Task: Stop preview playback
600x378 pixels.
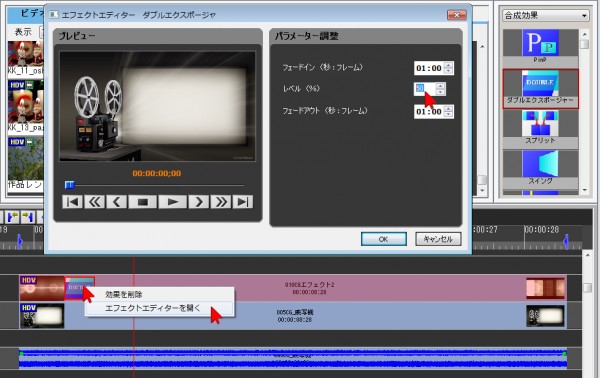Action: [x=143, y=202]
